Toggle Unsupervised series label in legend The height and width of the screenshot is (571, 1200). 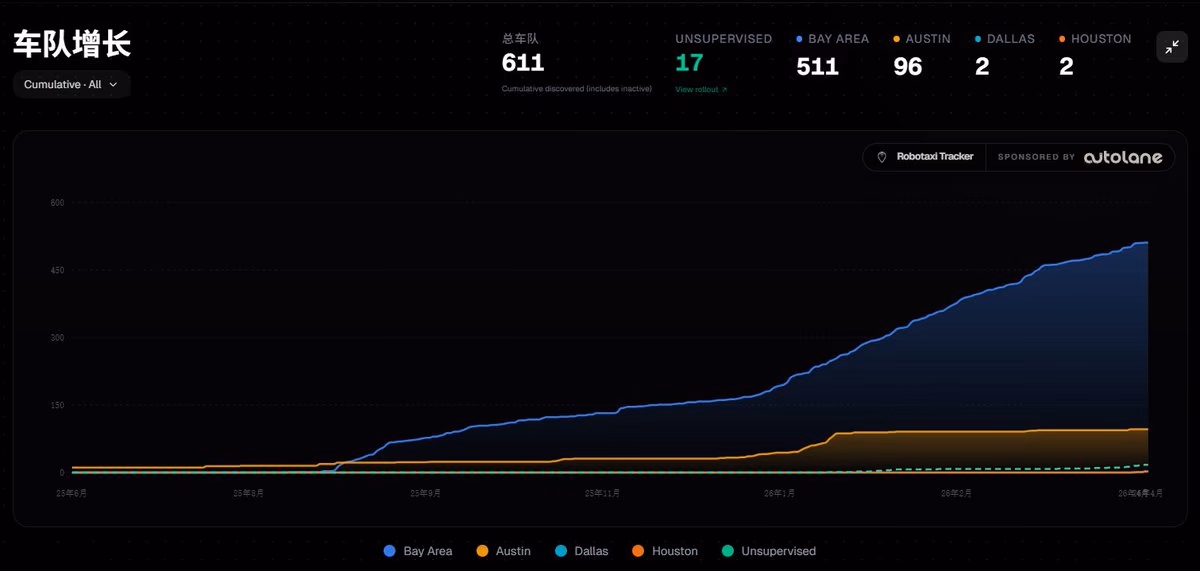pos(768,551)
